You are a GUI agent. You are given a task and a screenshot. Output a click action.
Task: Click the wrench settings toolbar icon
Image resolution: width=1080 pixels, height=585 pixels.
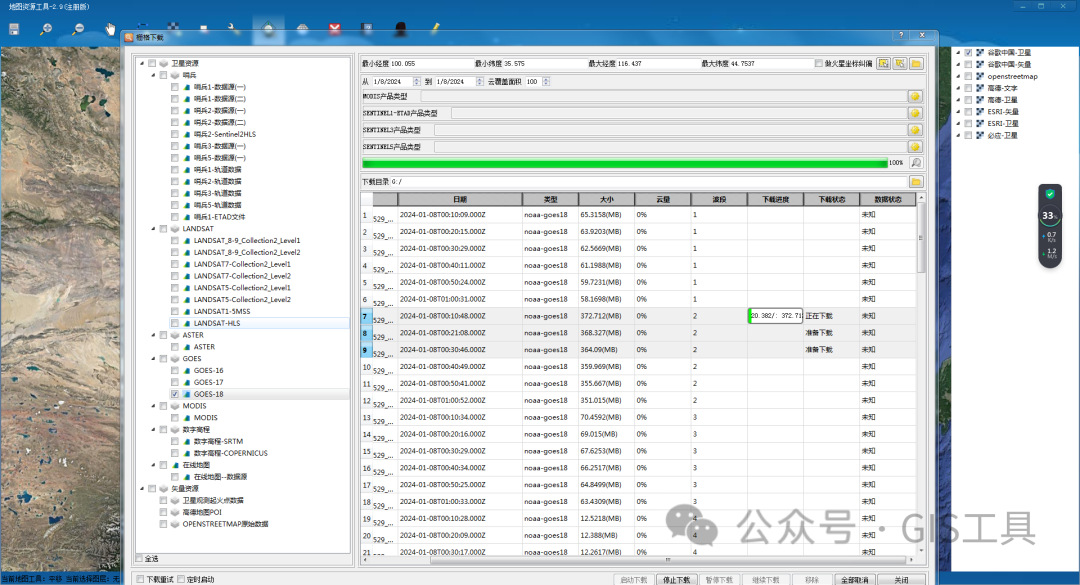234,29
